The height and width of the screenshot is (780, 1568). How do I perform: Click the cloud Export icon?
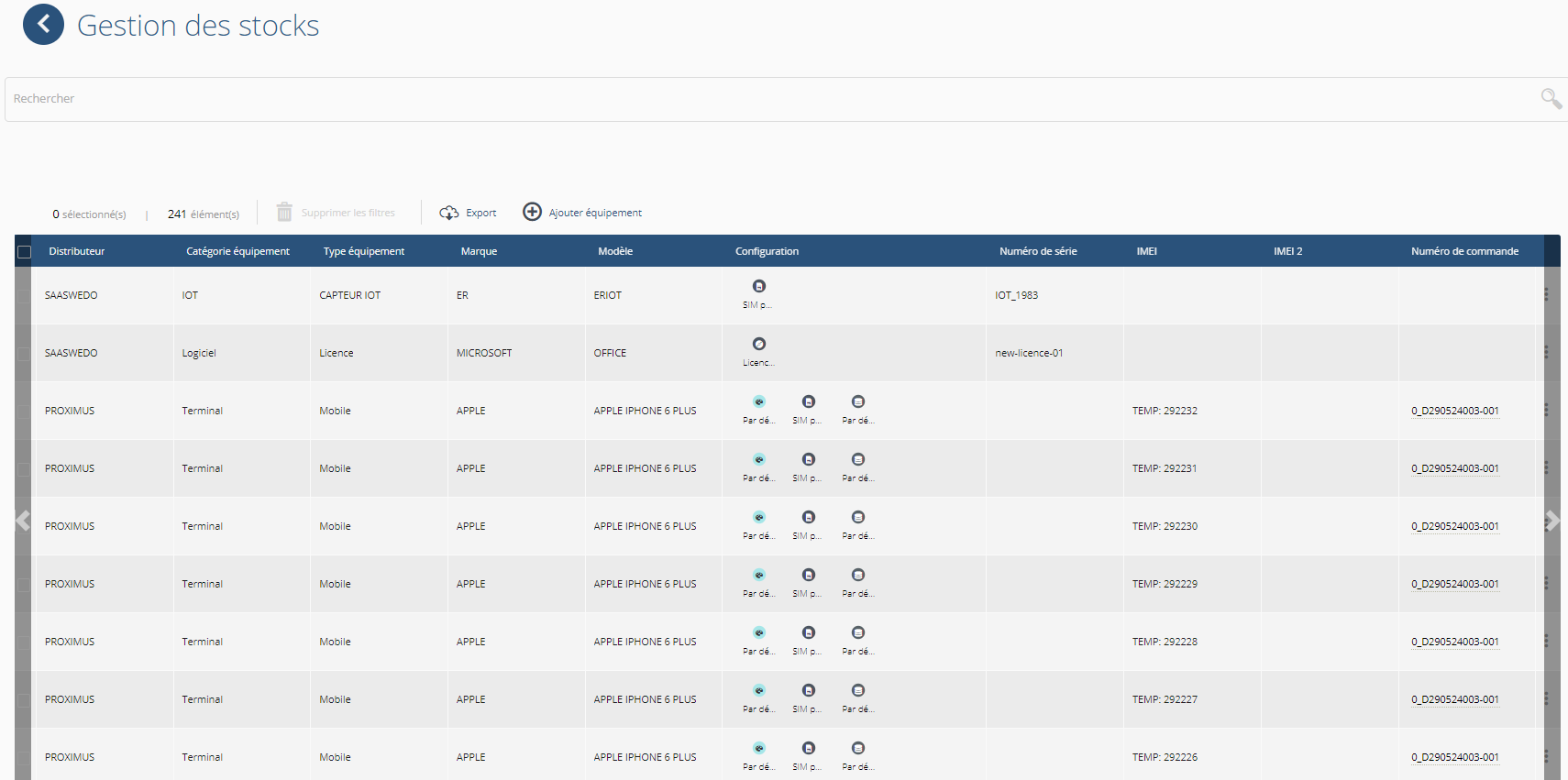tap(449, 213)
